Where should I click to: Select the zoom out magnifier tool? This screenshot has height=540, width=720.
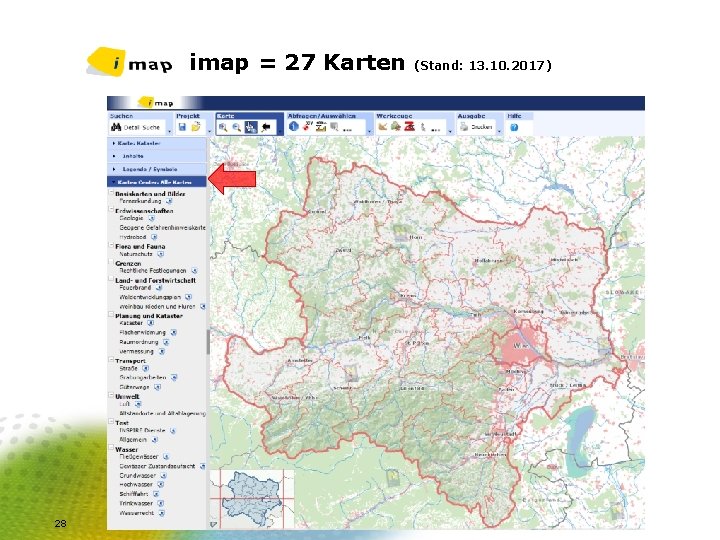pyautogui.click(x=237, y=127)
